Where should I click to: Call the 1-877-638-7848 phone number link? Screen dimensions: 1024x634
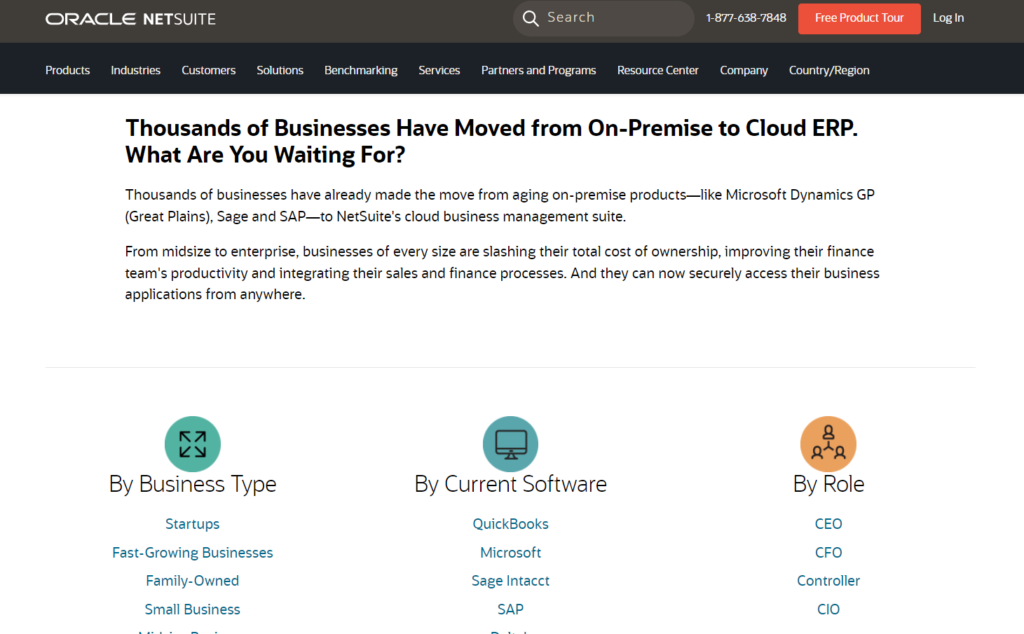(746, 18)
